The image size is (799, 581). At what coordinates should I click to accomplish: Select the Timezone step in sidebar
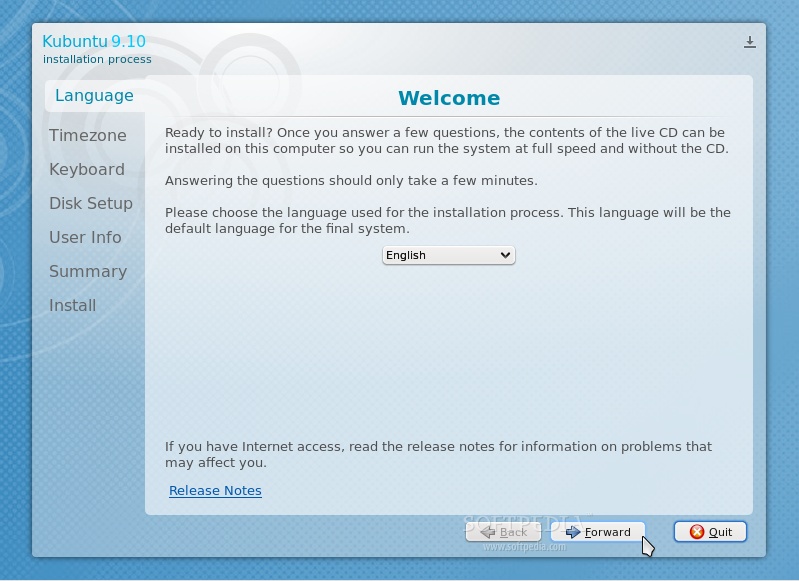88,135
